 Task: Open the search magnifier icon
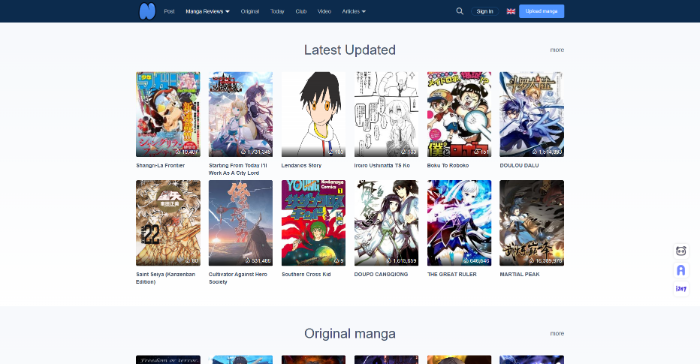[459, 11]
